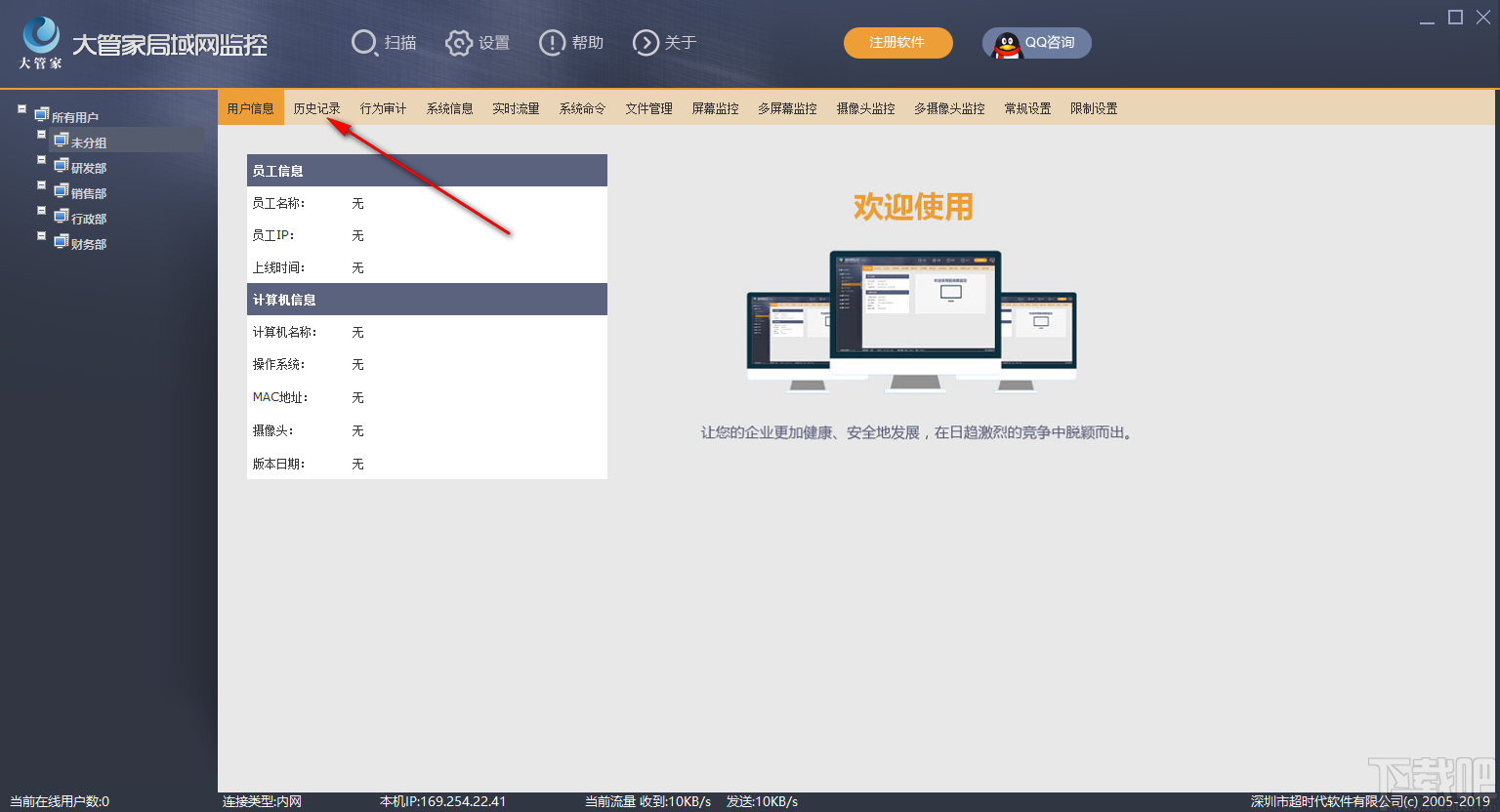Open the 扫描 scan tool
The image size is (1500, 812).
pyautogui.click(x=384, y=43)
